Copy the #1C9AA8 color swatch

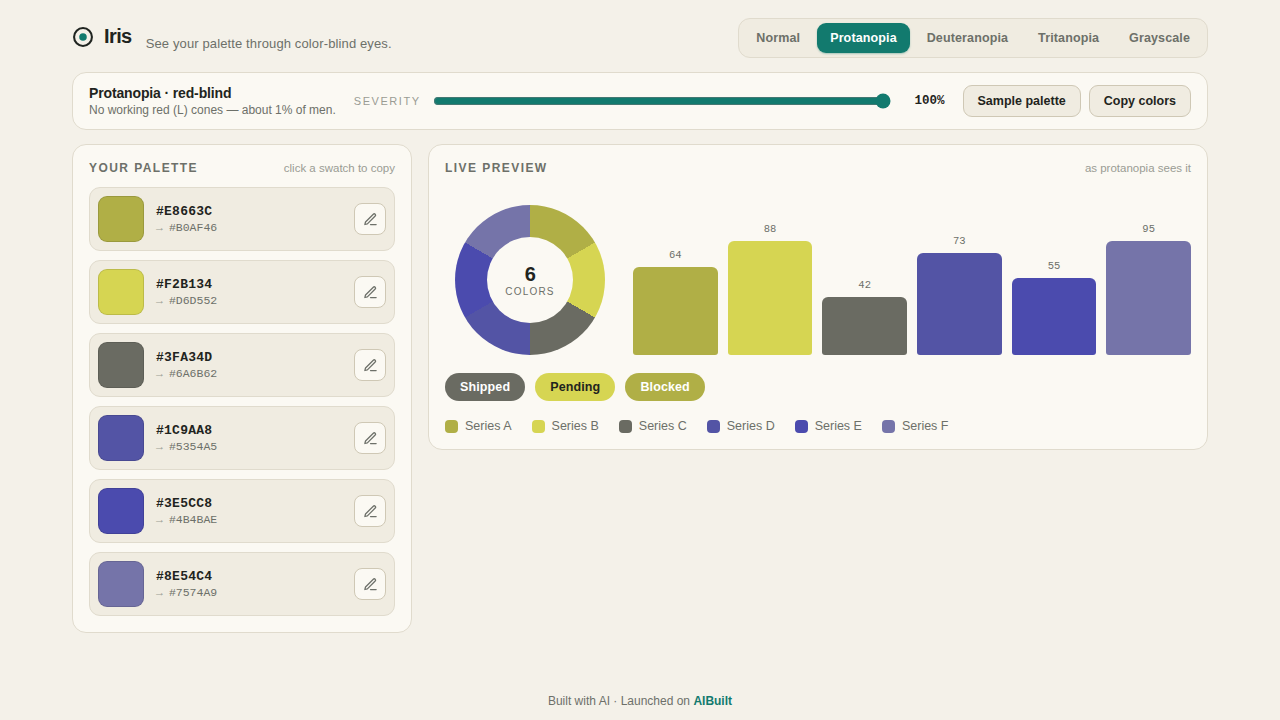point(121,438)
